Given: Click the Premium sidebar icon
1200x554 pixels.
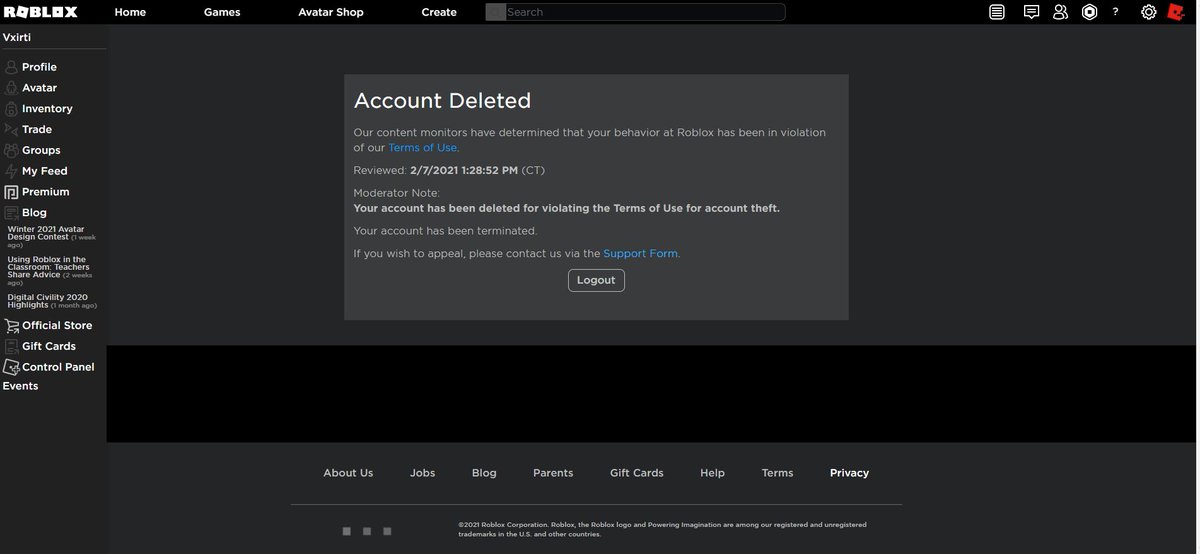Looking at the screenshot, I should tap(11, 192).
